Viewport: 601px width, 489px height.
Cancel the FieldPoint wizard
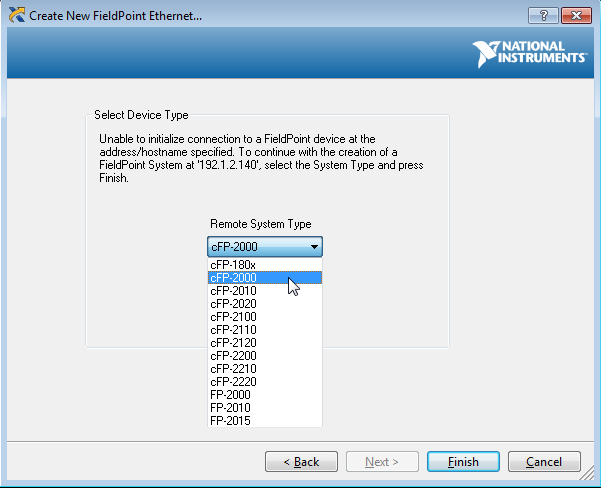(544, 461)
